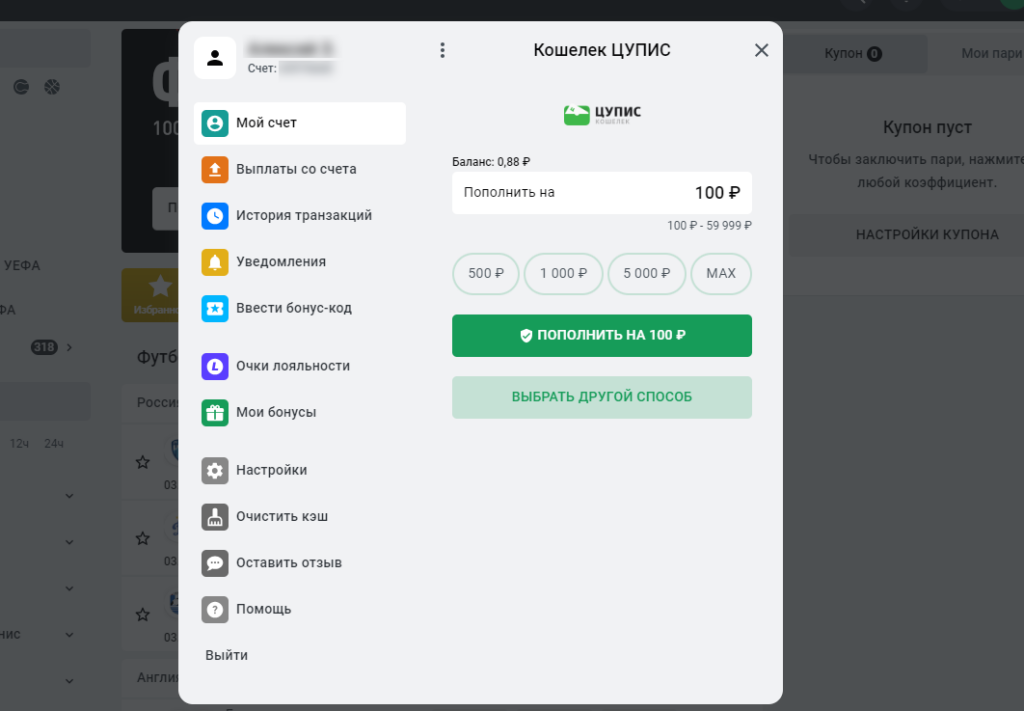The image size is (1024, 711).
Task: Switch to Мои пари tab in background
Action: coord(991,54)
